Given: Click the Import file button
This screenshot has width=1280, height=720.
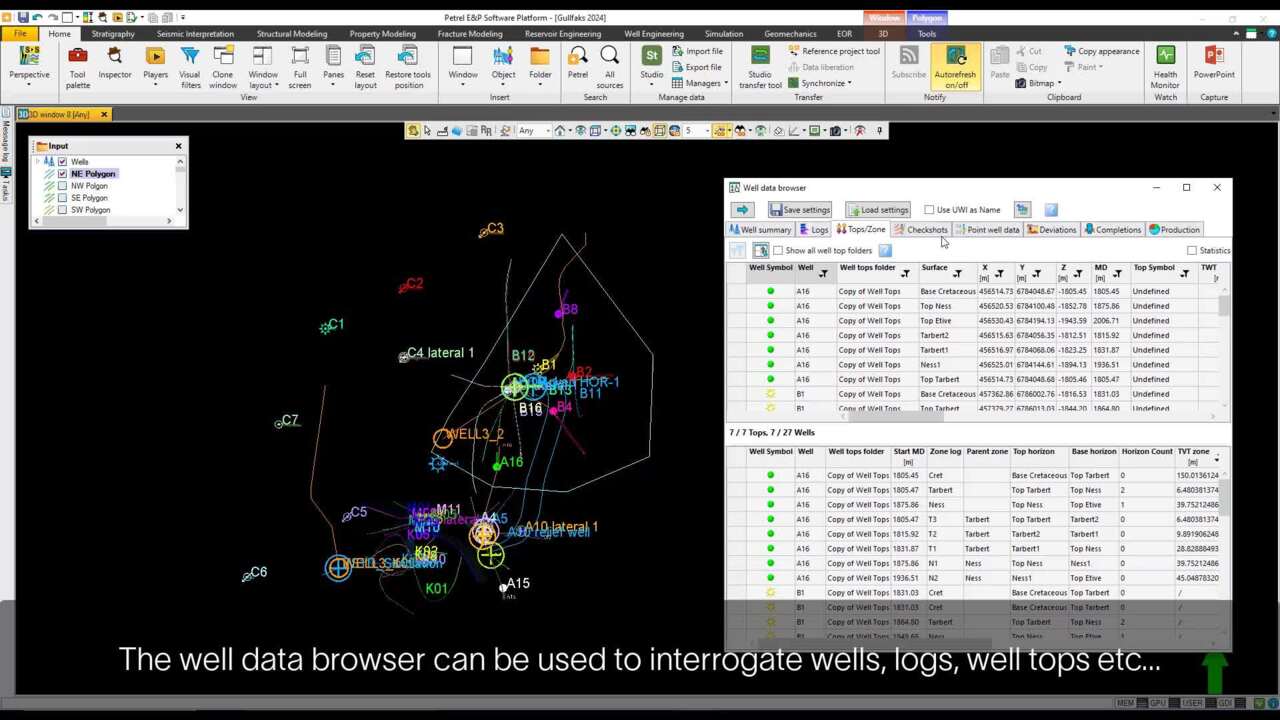Looking at the screenshot, I should point(697,51).
